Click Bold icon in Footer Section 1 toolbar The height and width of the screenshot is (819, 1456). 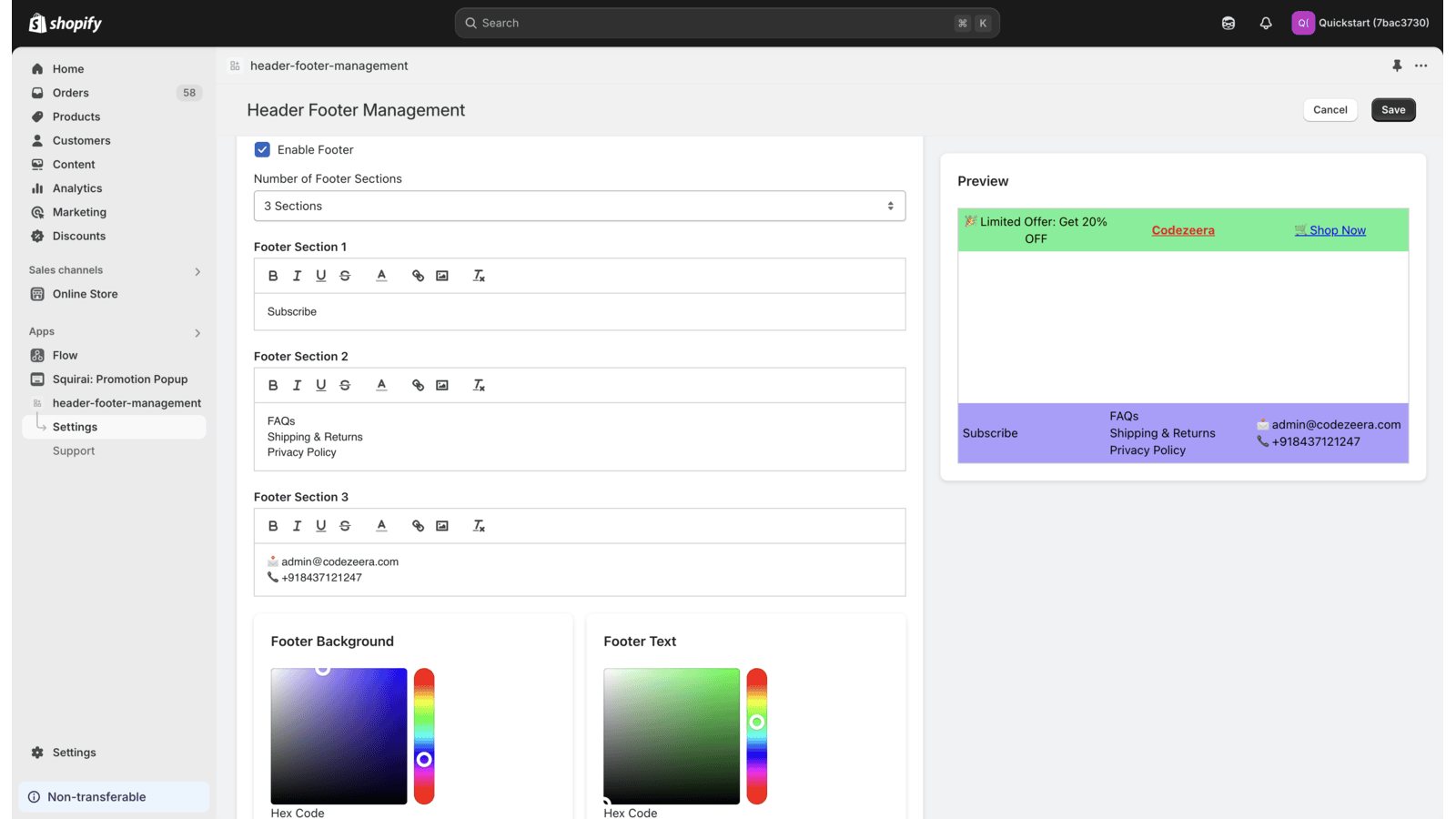click(x=273, y=276)
